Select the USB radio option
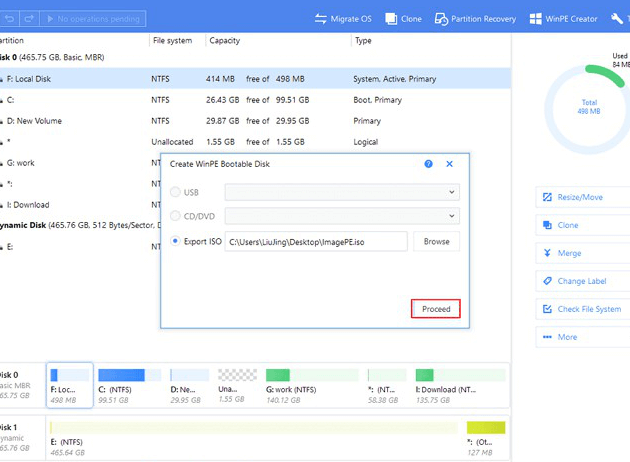The height and width of the screenshot is (462, 630). [x=177, y=191]
